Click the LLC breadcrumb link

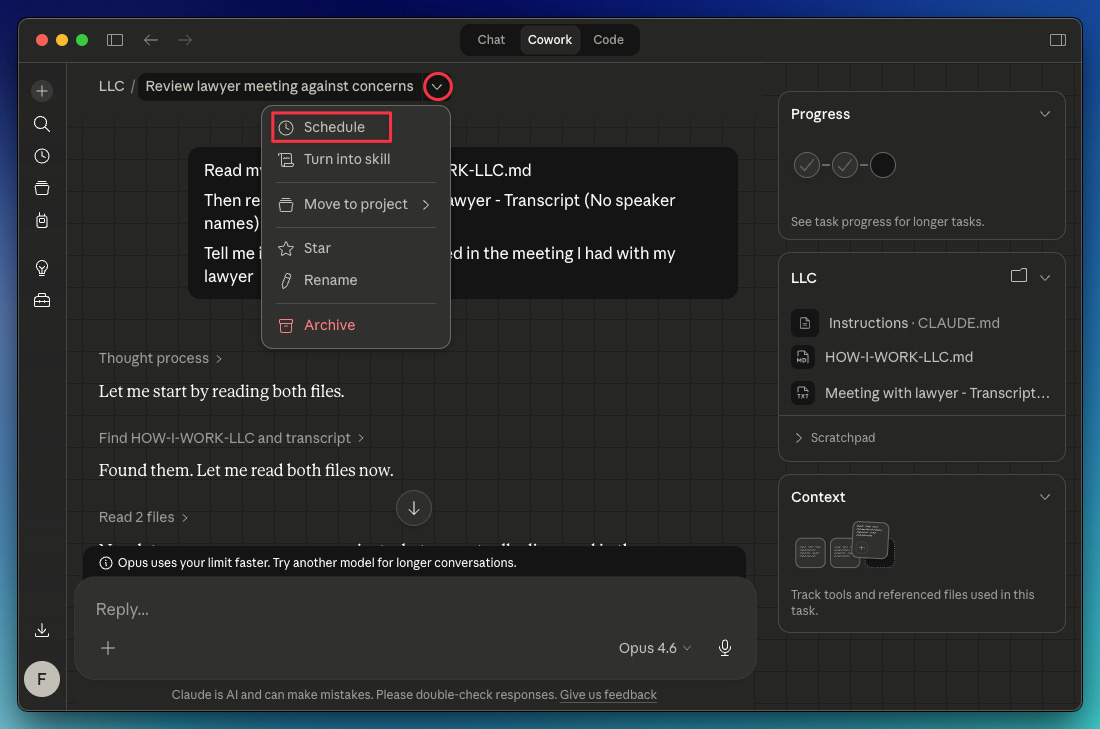pyautogui.click(x=111, y=86)
